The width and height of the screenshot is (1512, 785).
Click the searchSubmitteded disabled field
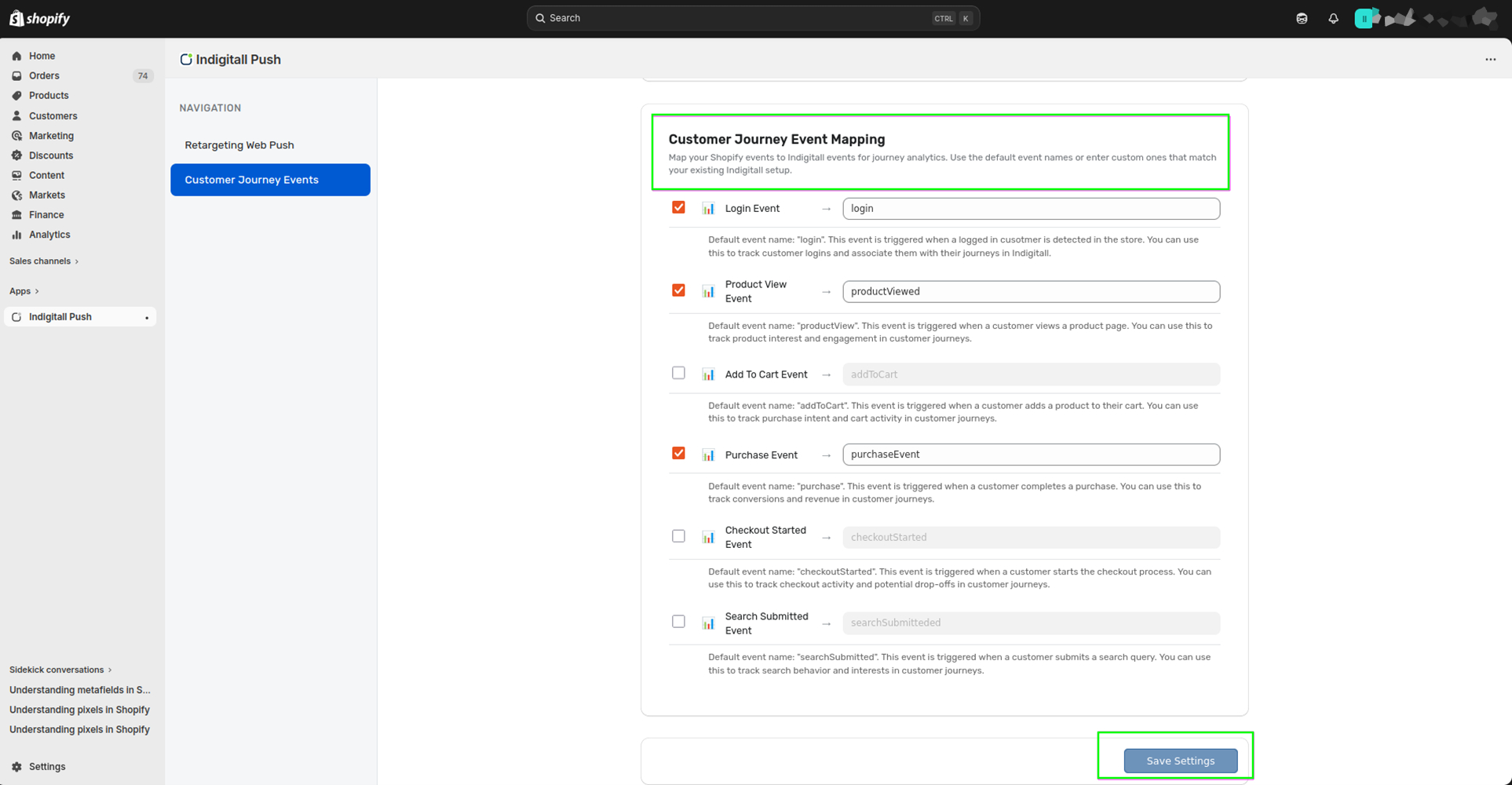coord(1031,623)
